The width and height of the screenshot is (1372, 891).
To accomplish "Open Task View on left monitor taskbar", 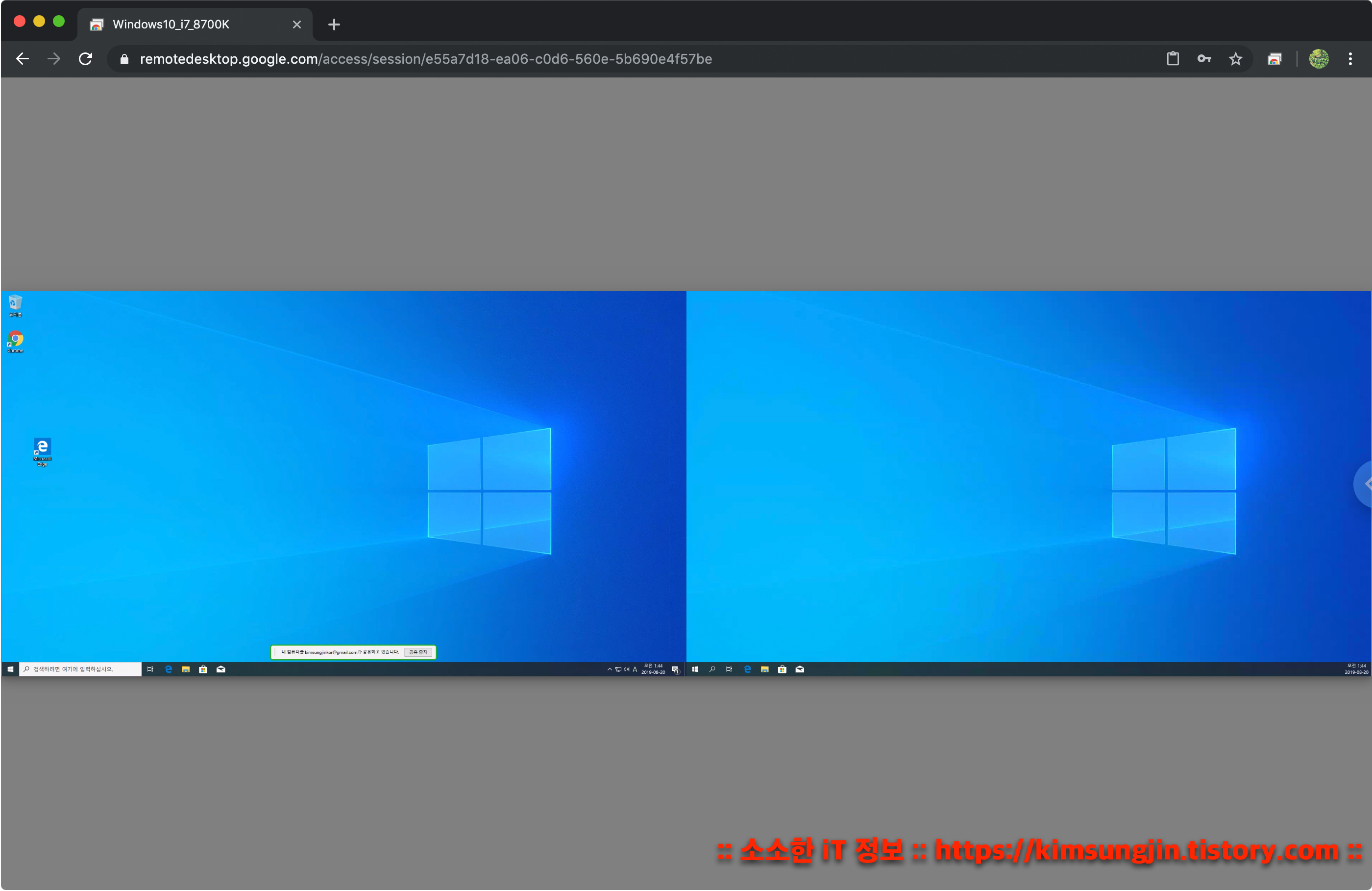I will coord(150,669).
